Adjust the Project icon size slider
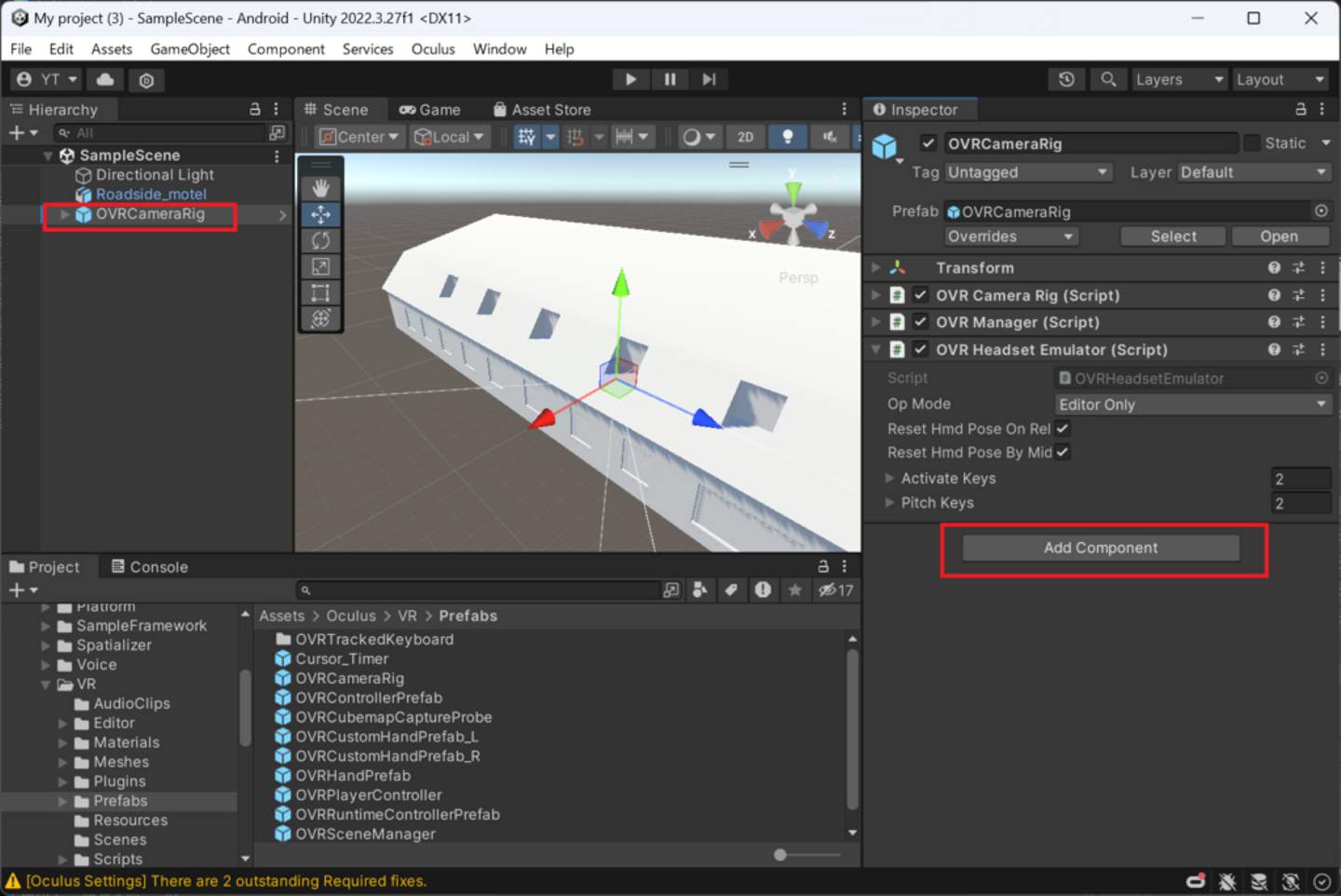1341x896 pixels. pyautogui.click(x=780, y=854)
